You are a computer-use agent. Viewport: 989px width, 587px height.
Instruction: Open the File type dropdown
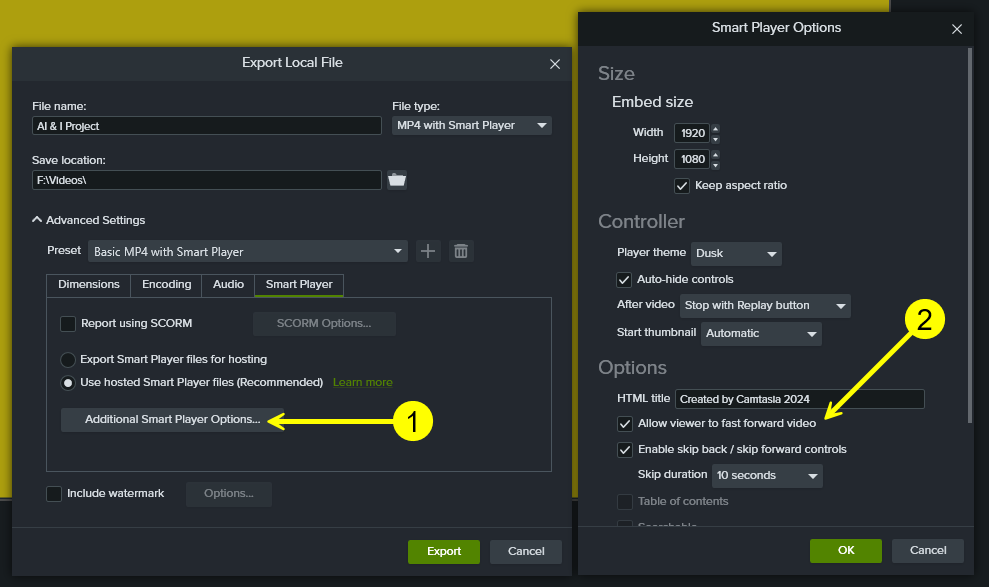[x=471, y=125]
